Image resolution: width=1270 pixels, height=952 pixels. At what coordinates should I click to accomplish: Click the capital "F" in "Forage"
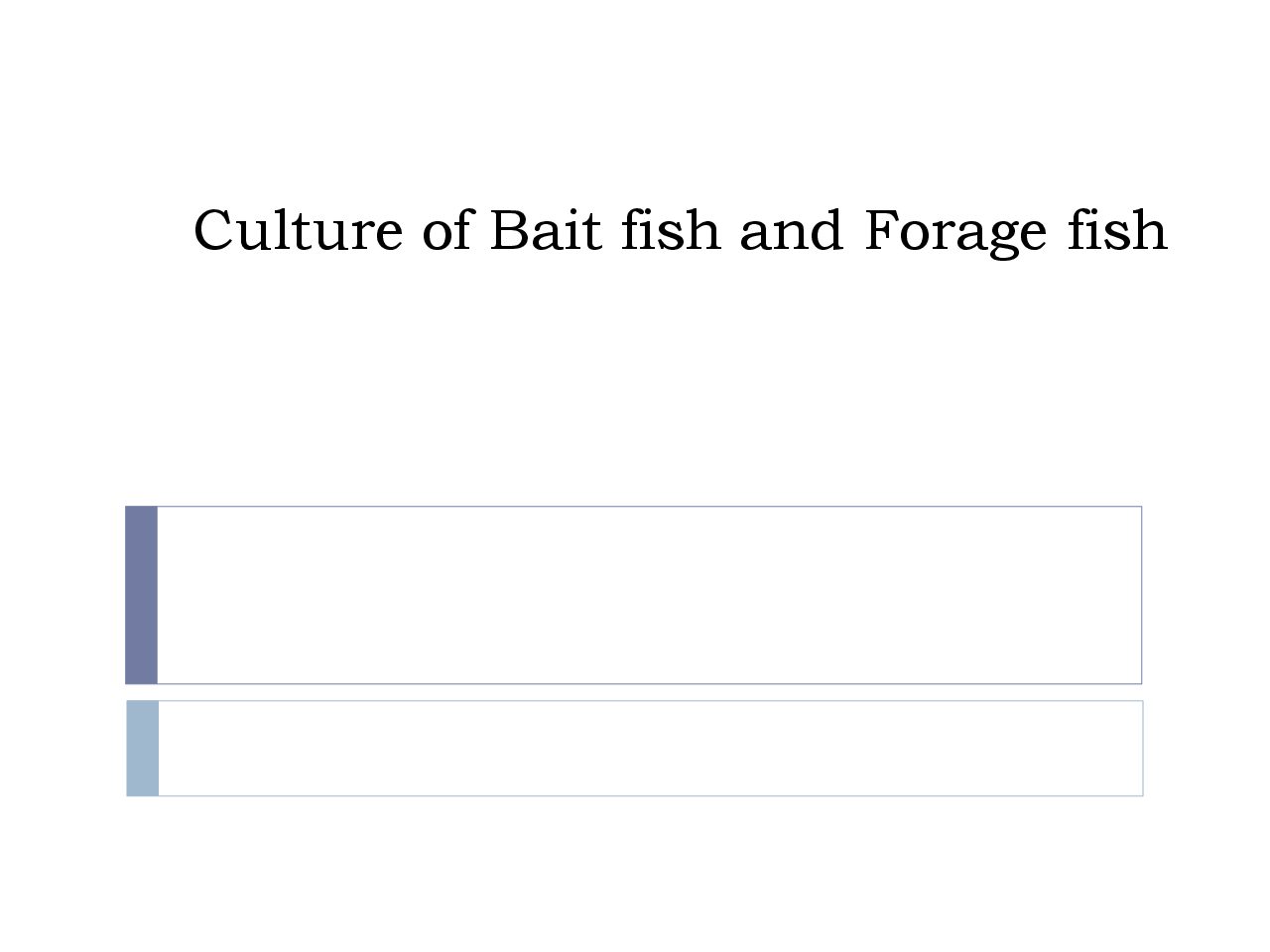tap(881, 231)
